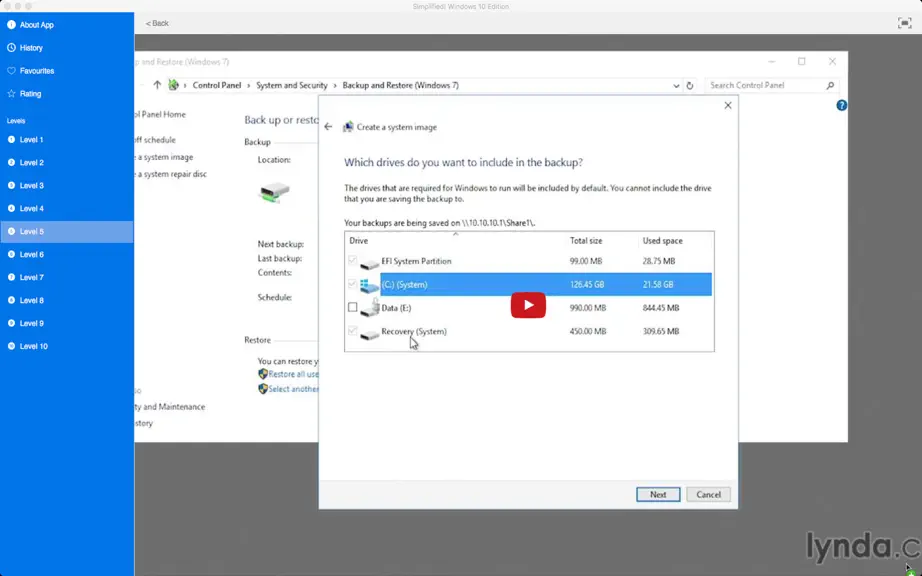Sort by the Total size column header

point(586,240)
